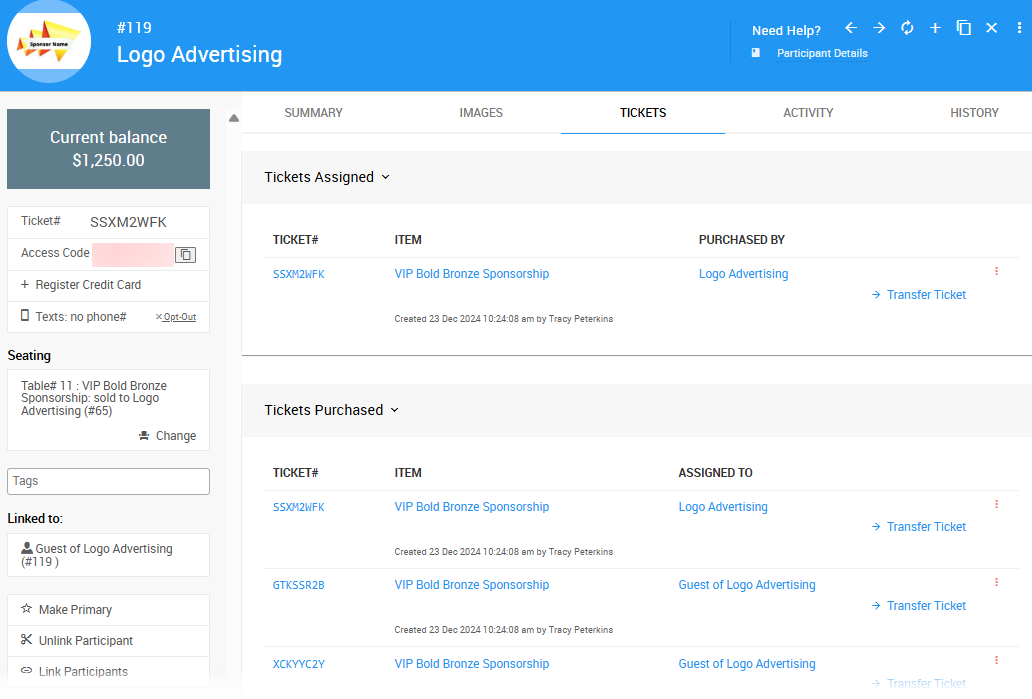Go to previous participant with back arrow
Screen dimensions: 1032x699
[x=851, y=28]
